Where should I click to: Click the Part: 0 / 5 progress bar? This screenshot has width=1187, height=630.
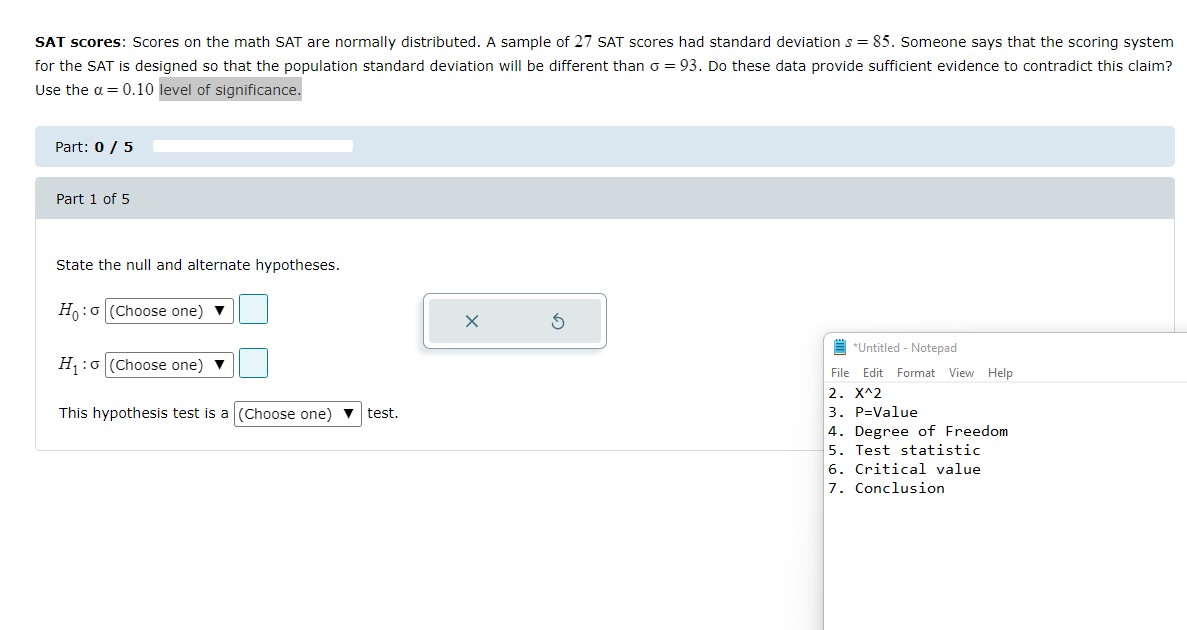[x=253, y=145]
